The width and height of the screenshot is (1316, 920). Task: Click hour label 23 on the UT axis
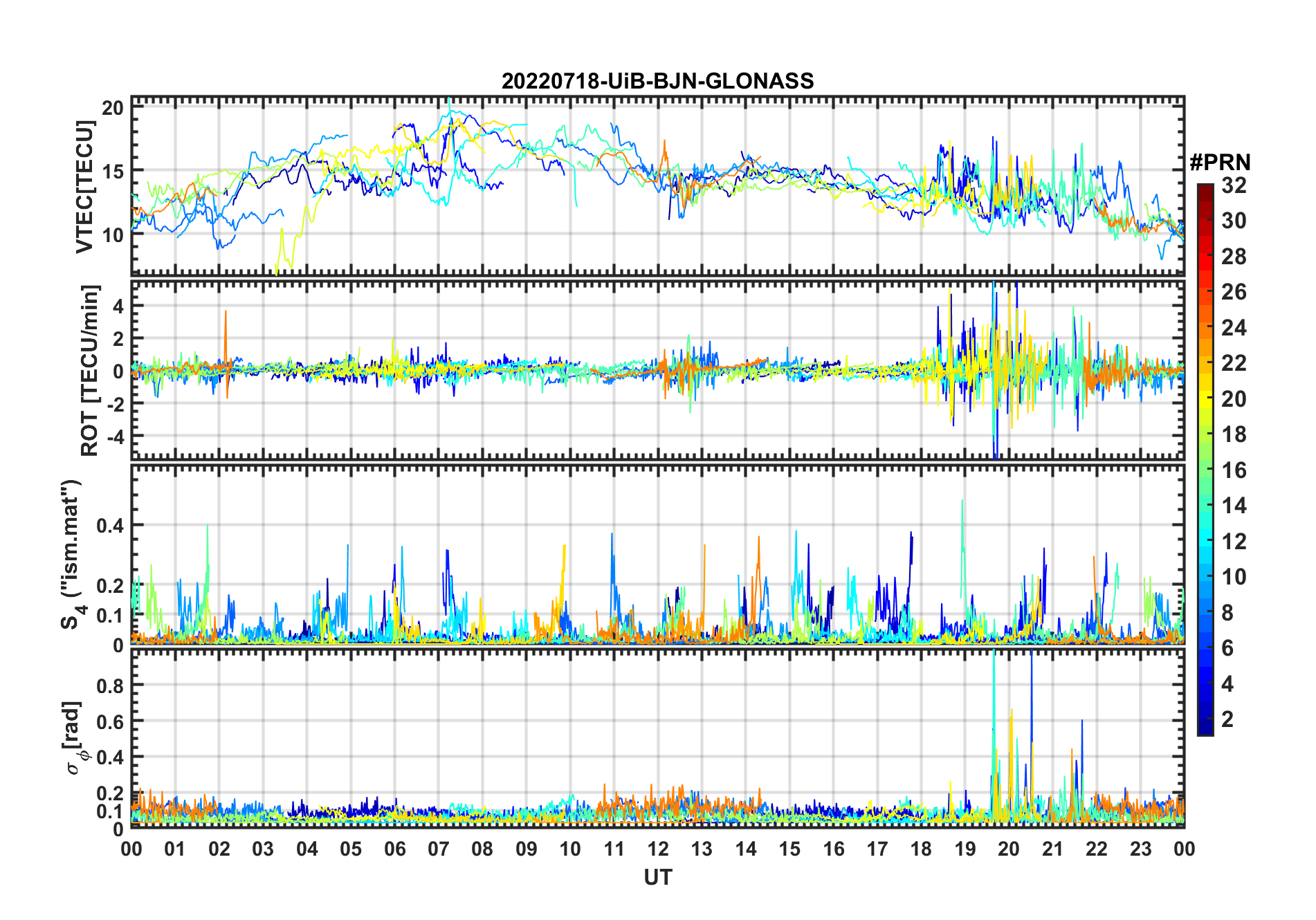(1141, 849)
